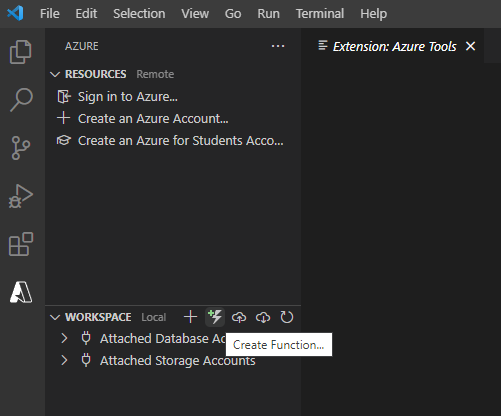Expand Attached Storage Accounts node

tap(64, 360)
